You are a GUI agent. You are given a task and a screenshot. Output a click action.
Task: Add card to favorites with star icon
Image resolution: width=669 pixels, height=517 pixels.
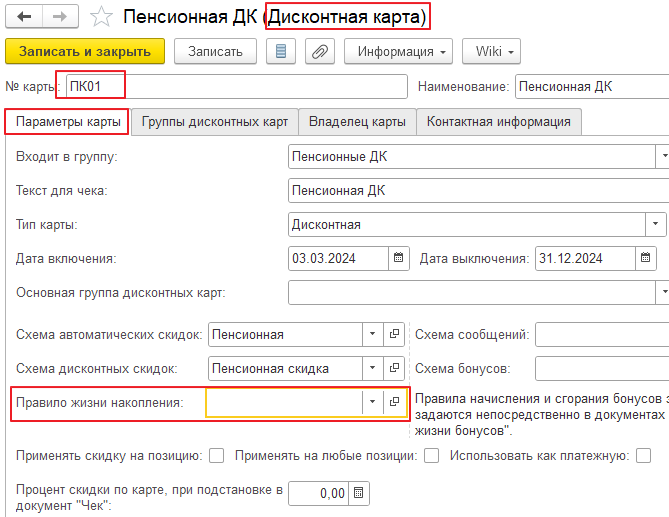coord(101,17)
